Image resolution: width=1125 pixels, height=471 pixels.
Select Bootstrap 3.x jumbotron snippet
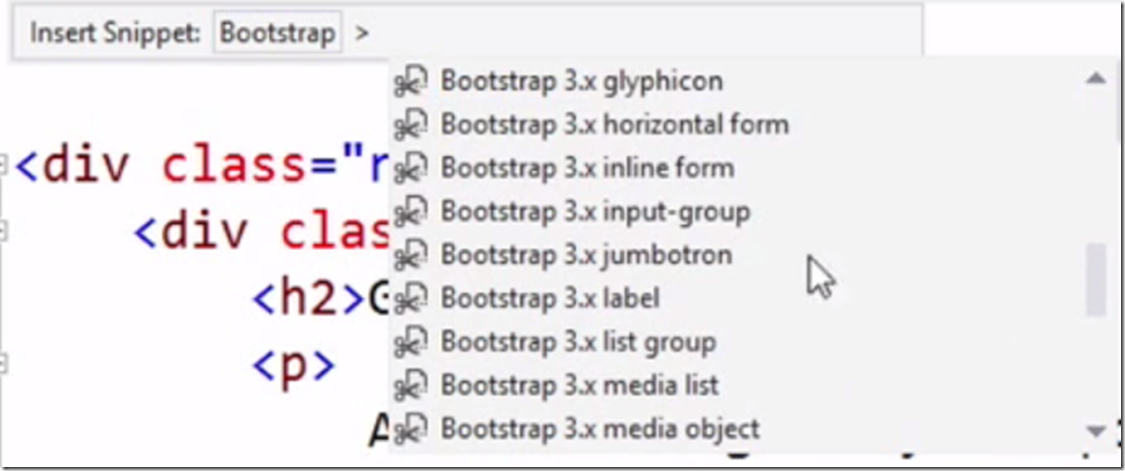point(586,256)
